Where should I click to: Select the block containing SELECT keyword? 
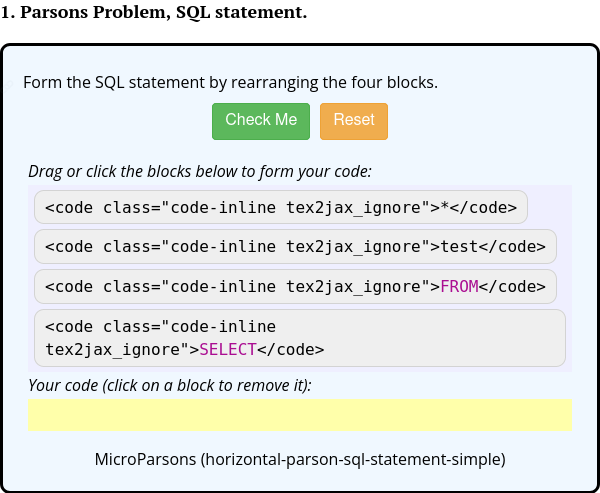(300, 338)
